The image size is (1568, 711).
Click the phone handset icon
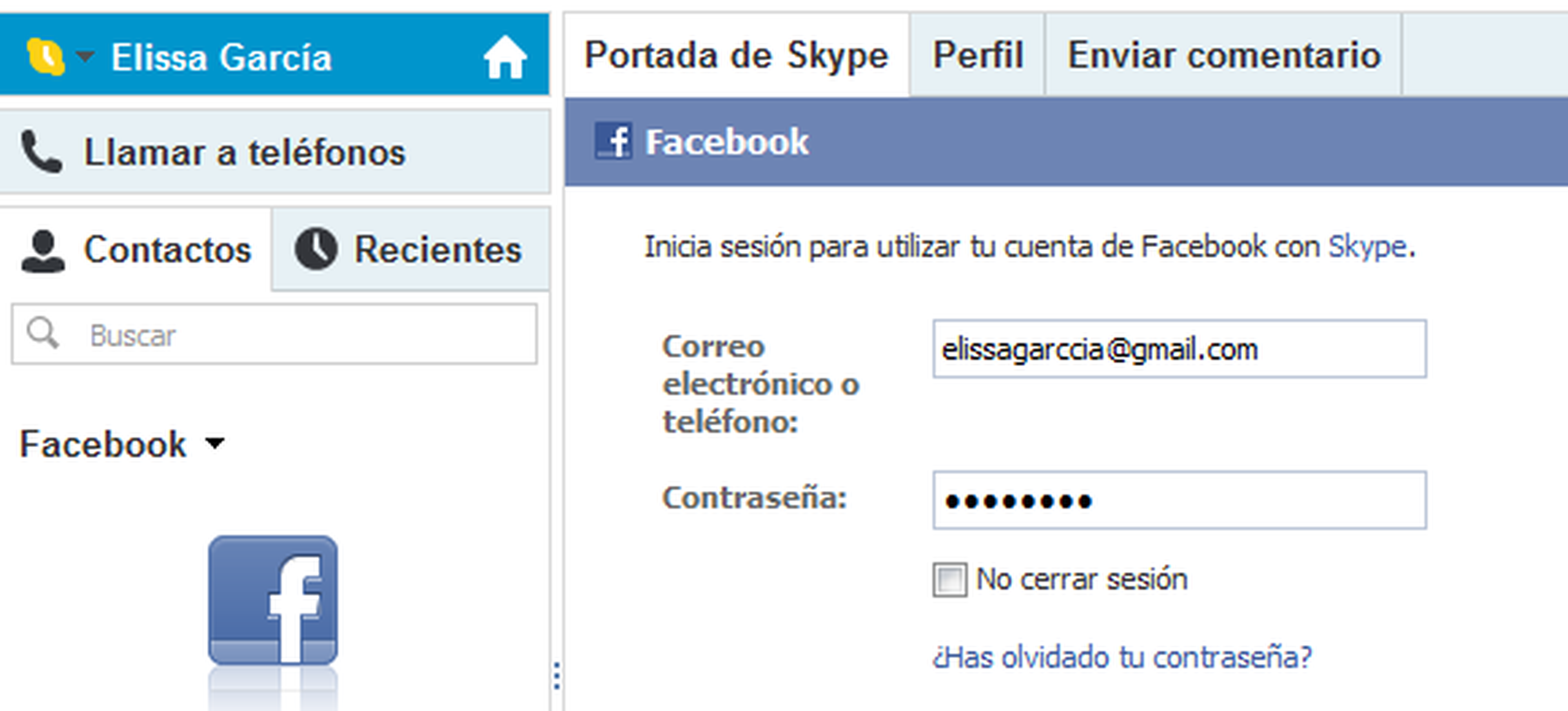(x=41, y=152)
